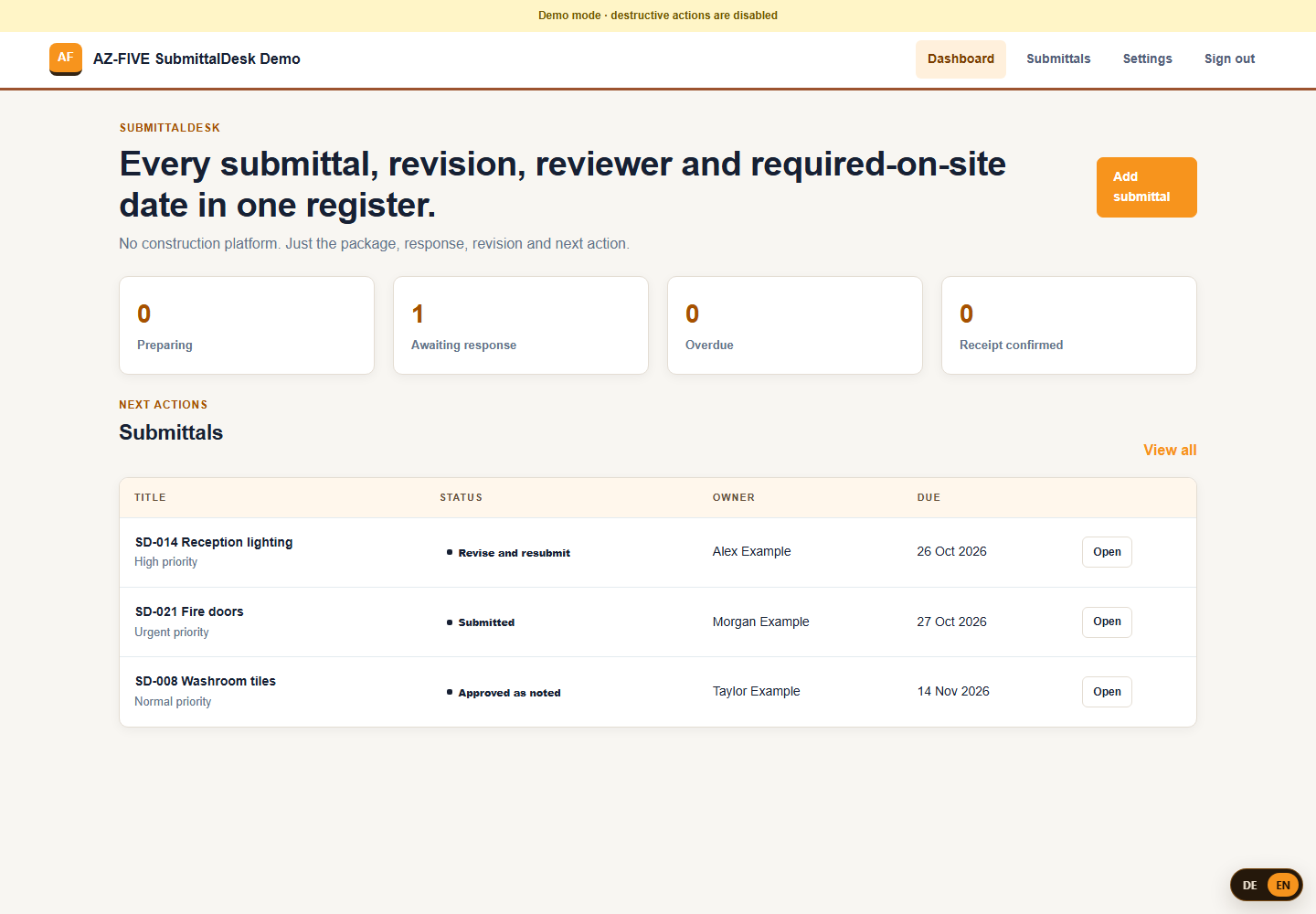Select the Awaiting response count card

(x=521, y=325)
